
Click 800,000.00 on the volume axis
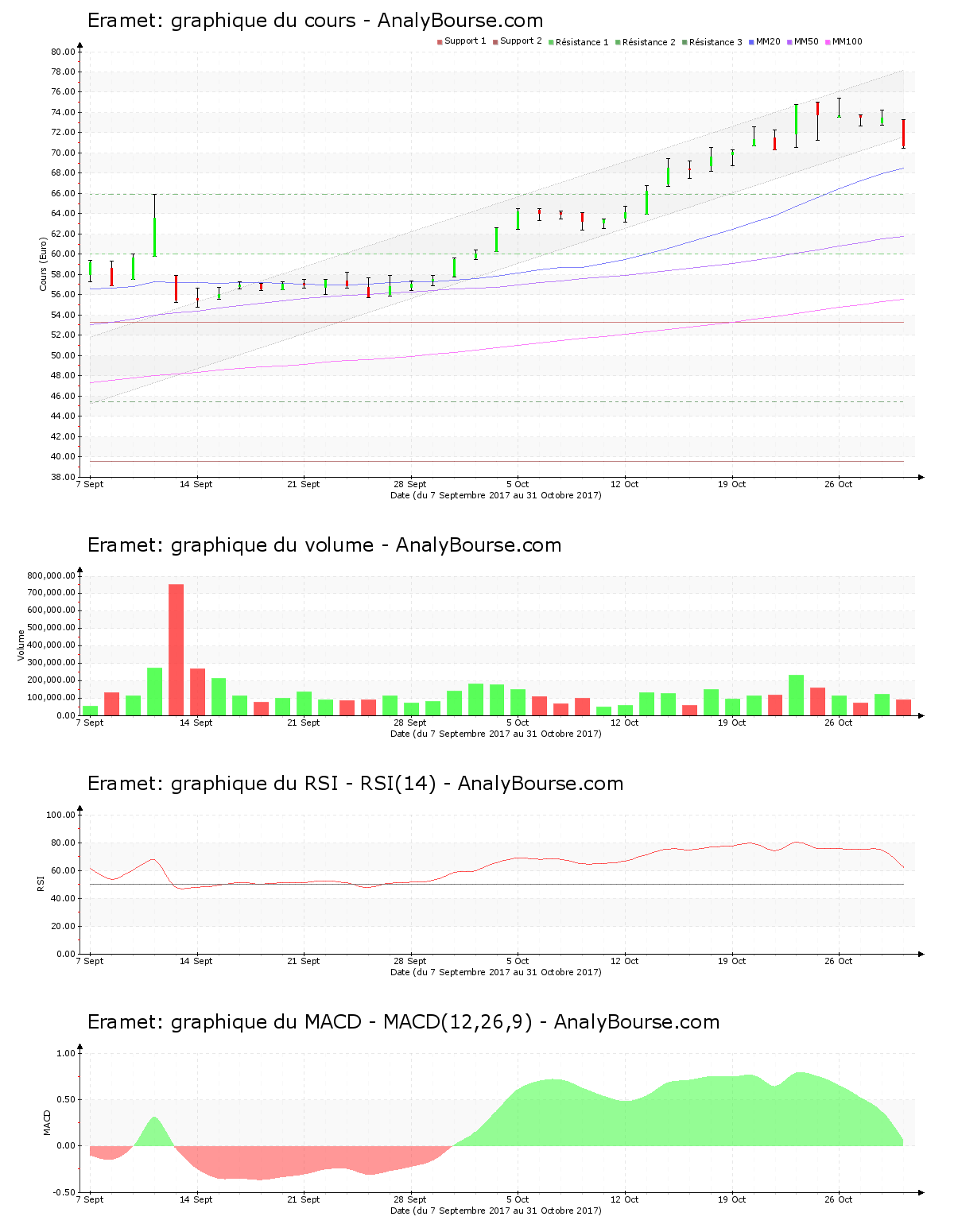click(51, 576)
